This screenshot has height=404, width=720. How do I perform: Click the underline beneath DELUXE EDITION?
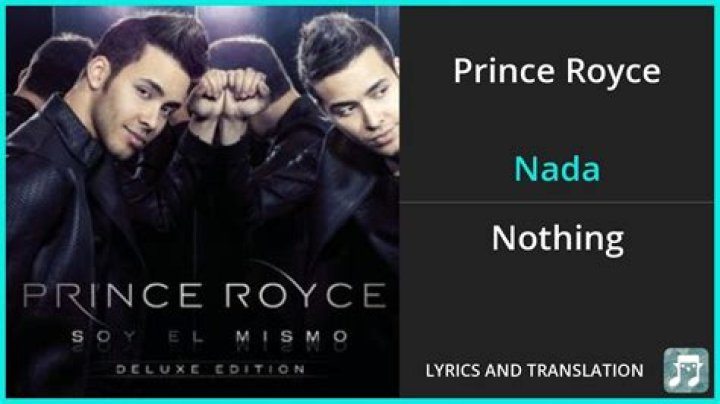coord(210,376)
